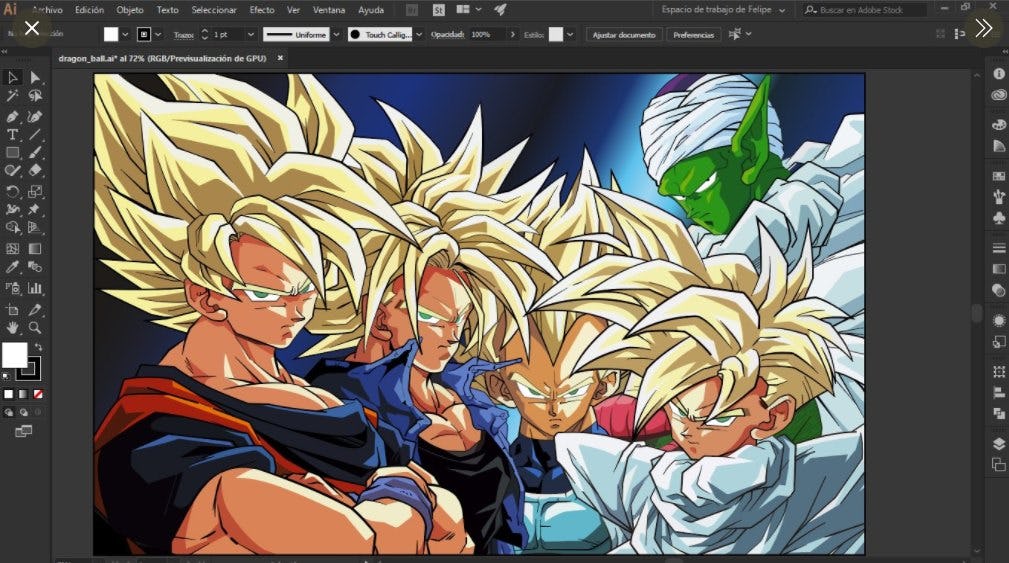This screenshot has width=1009, height=563.
Task: Select the Slice tool
Action: point(35,309)
